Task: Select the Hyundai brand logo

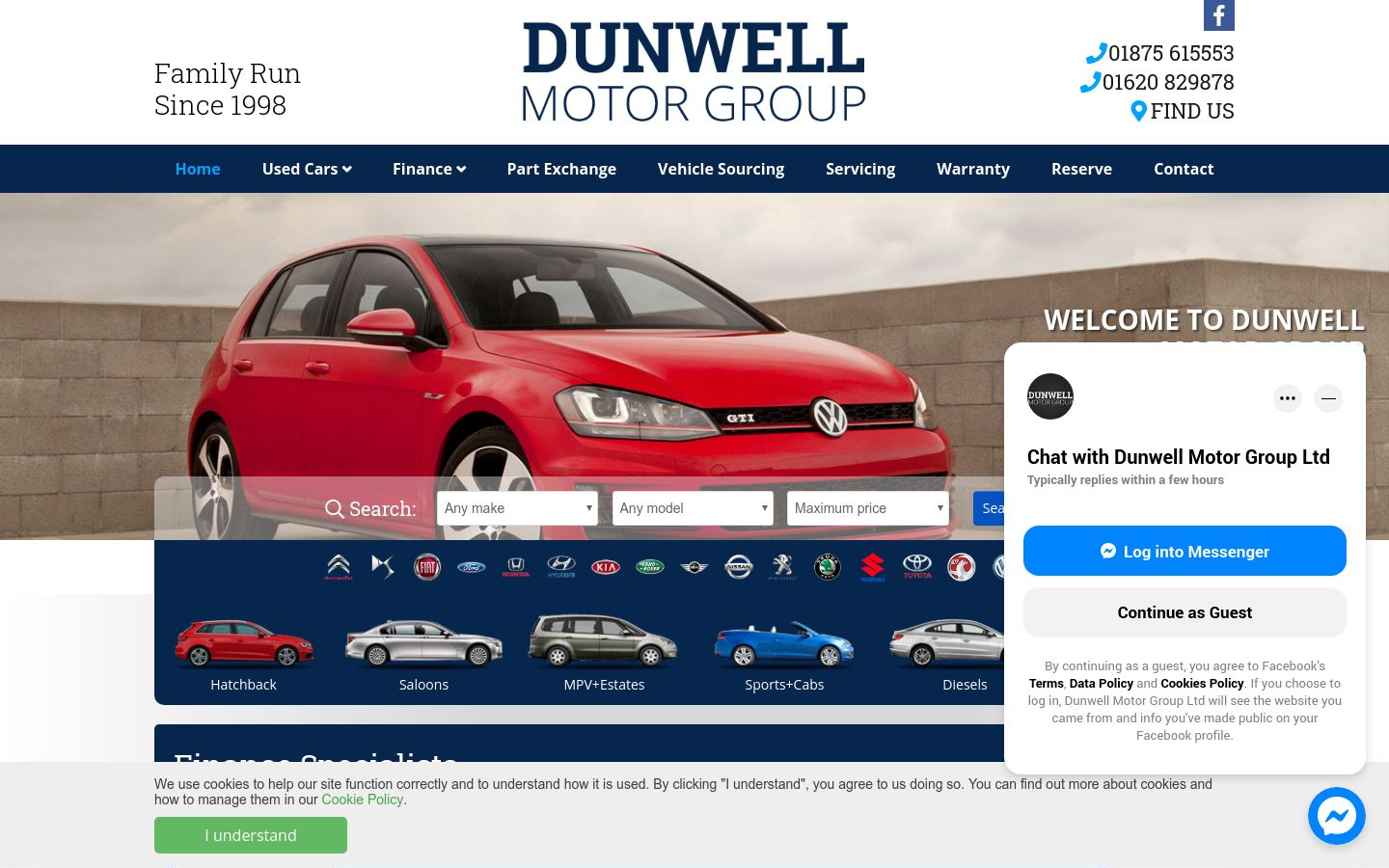Action: (x=560, y=567)
